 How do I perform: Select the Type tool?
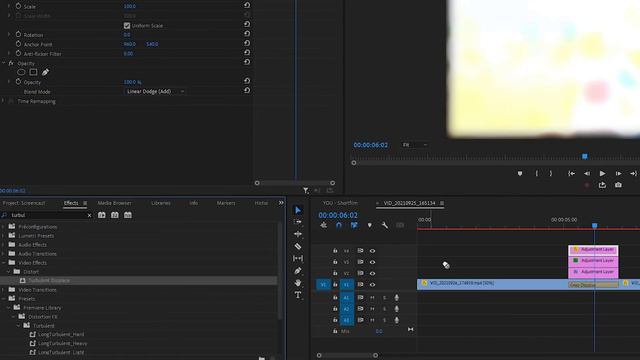click(298, 295)
